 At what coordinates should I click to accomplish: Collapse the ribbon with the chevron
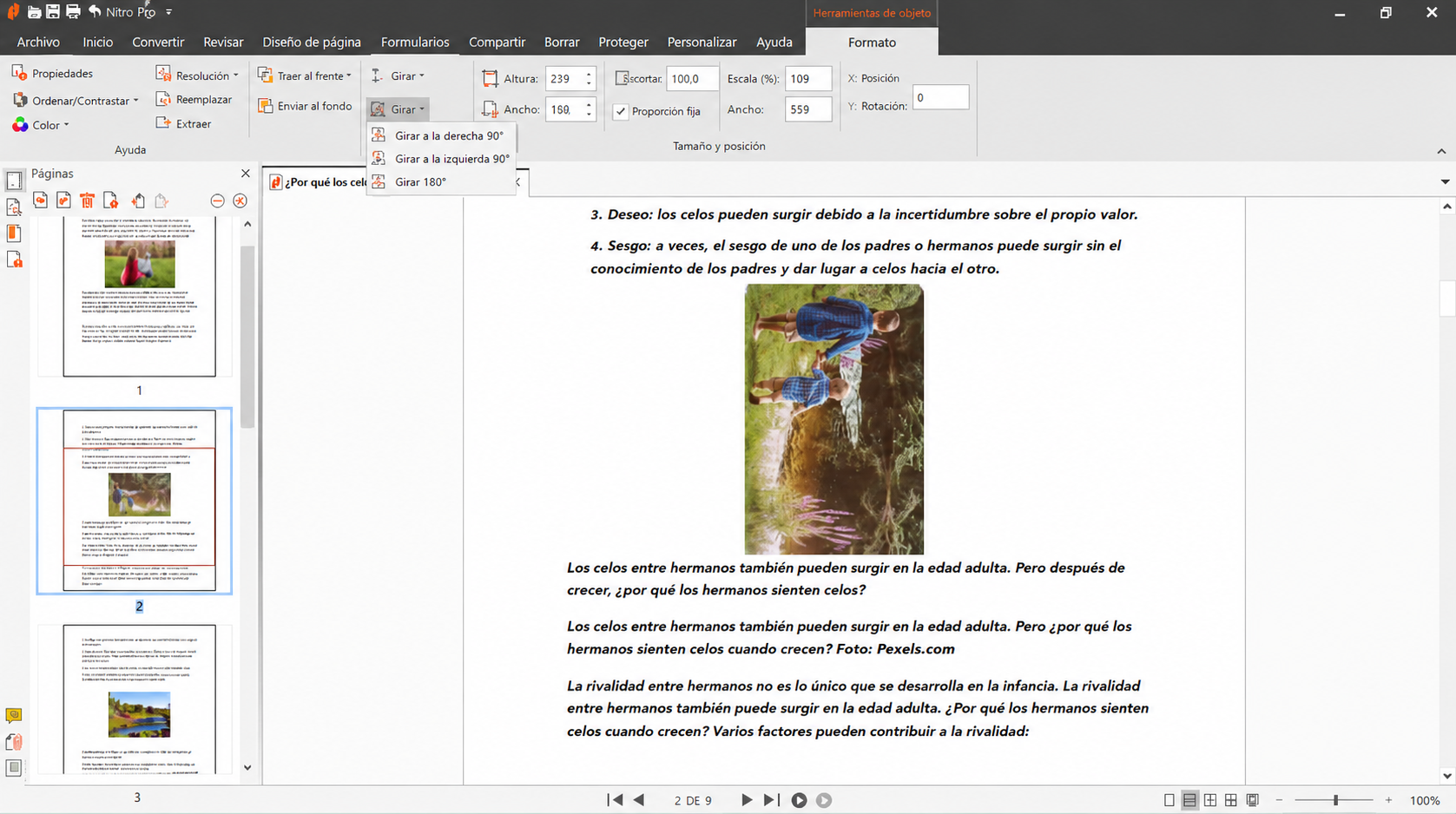click(x=1441, y=151)
